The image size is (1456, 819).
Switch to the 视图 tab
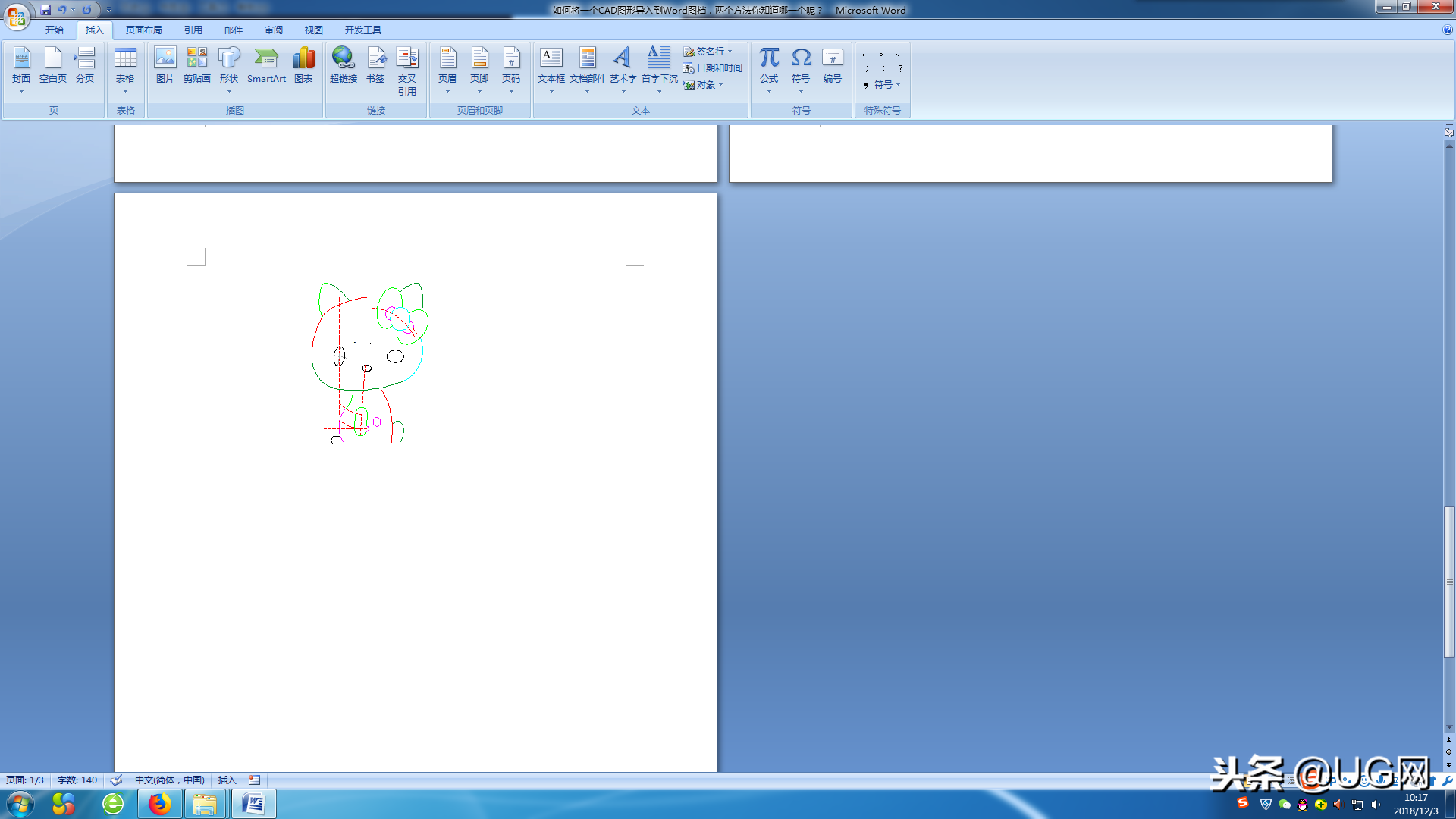313,30
